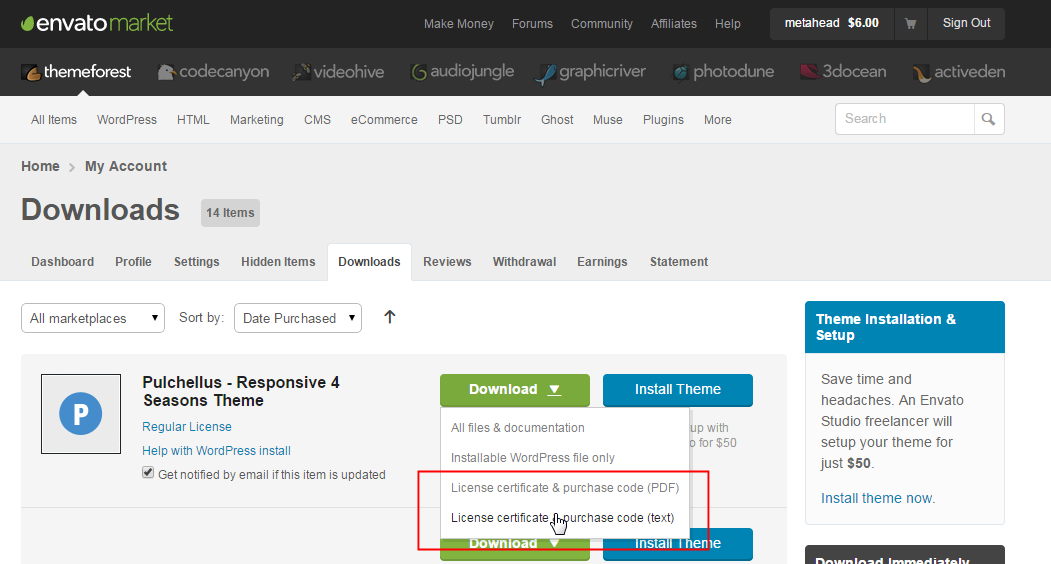1051x564 pixels.
Task: Switch to the Dashboard tab
Action: pyautogui.click(x=62, y=262)
